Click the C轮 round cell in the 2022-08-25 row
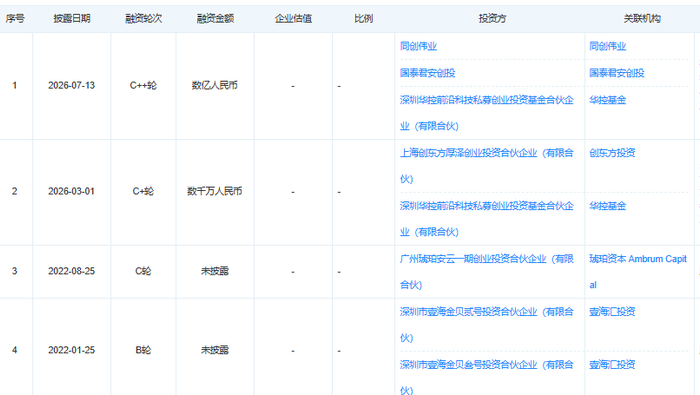 (x=143, y=271)
